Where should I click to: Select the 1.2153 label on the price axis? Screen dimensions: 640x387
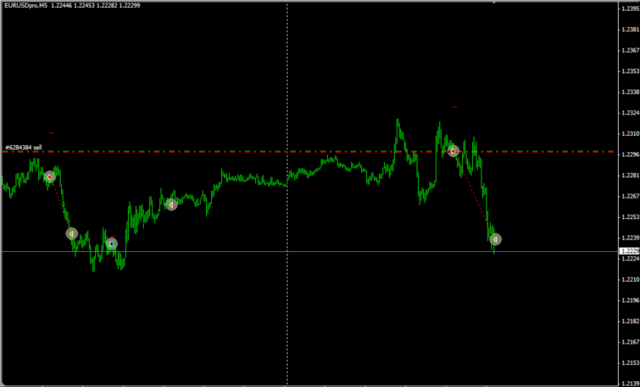point(630,363)
